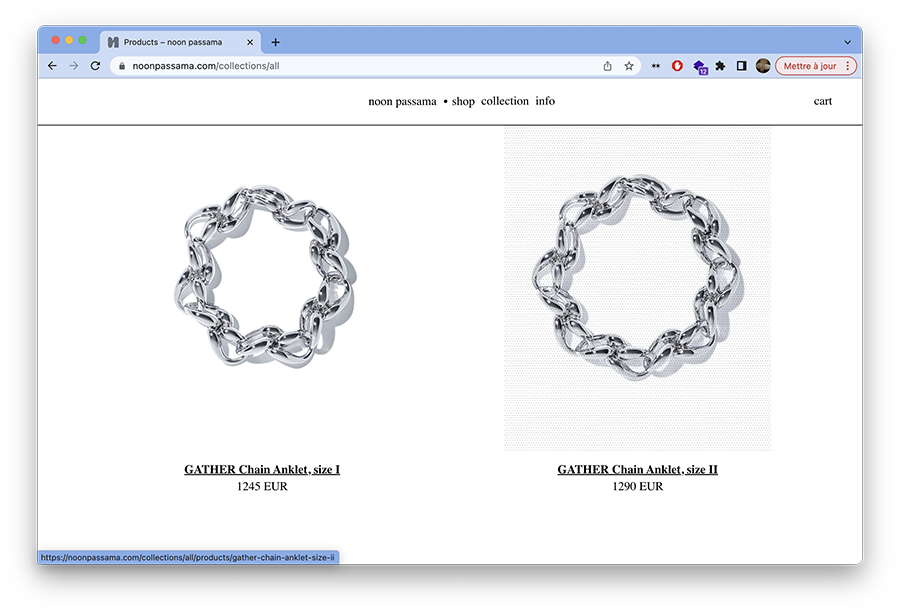Expand the tab search chevron

[847, 42]
